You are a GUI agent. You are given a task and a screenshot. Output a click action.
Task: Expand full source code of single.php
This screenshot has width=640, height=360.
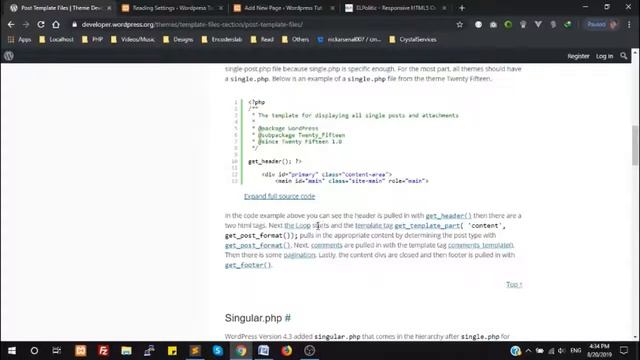tap(280, 196)
